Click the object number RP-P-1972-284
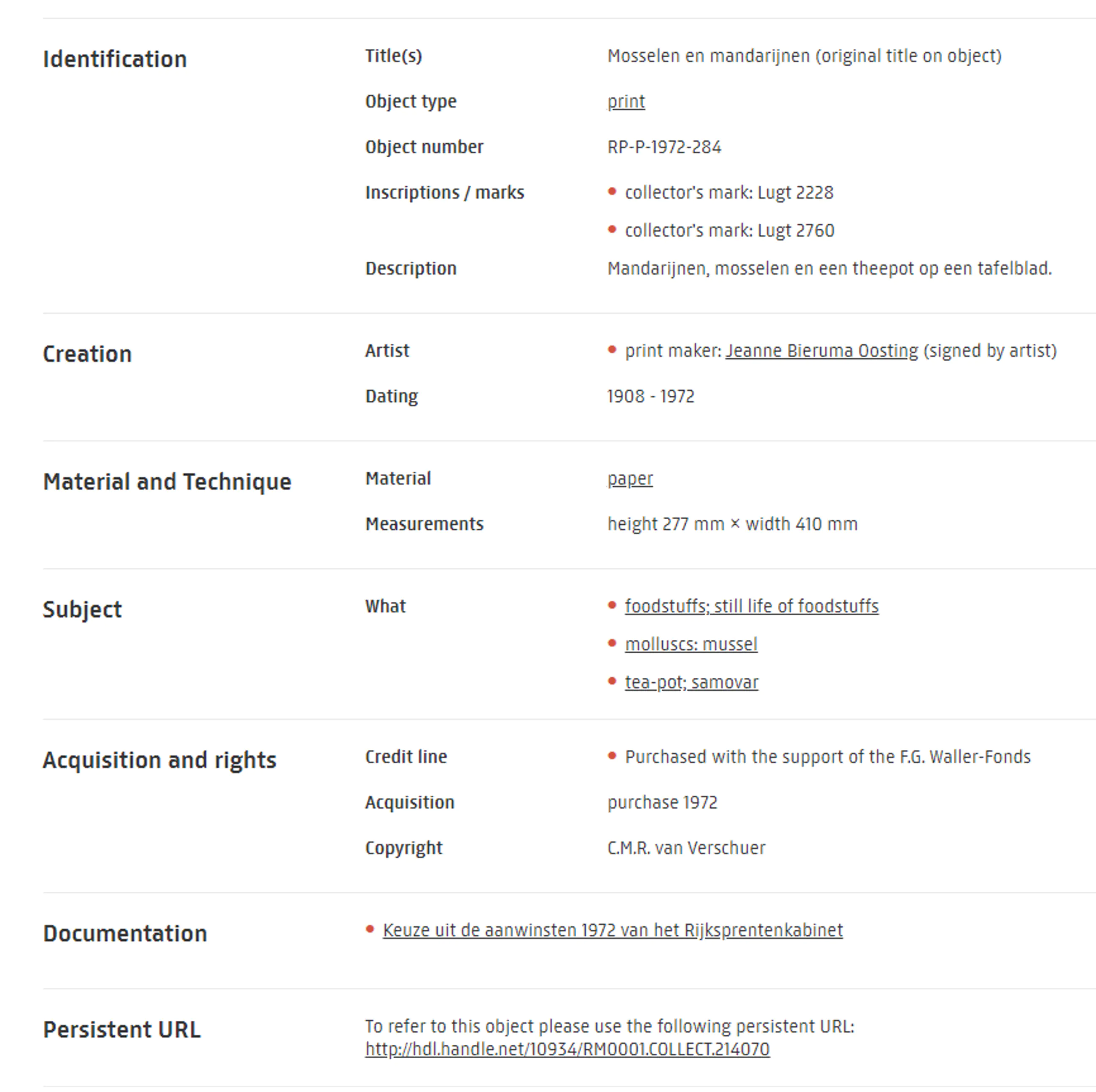 (664, 147)
